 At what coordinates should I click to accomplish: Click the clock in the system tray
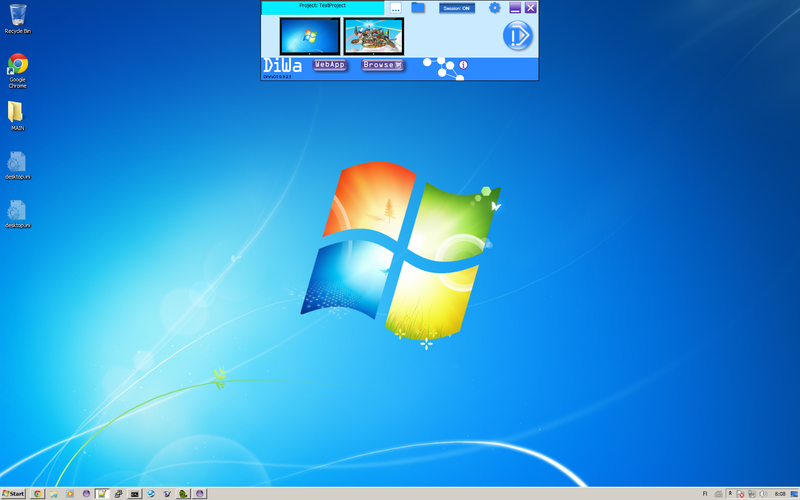pos(780,493)
